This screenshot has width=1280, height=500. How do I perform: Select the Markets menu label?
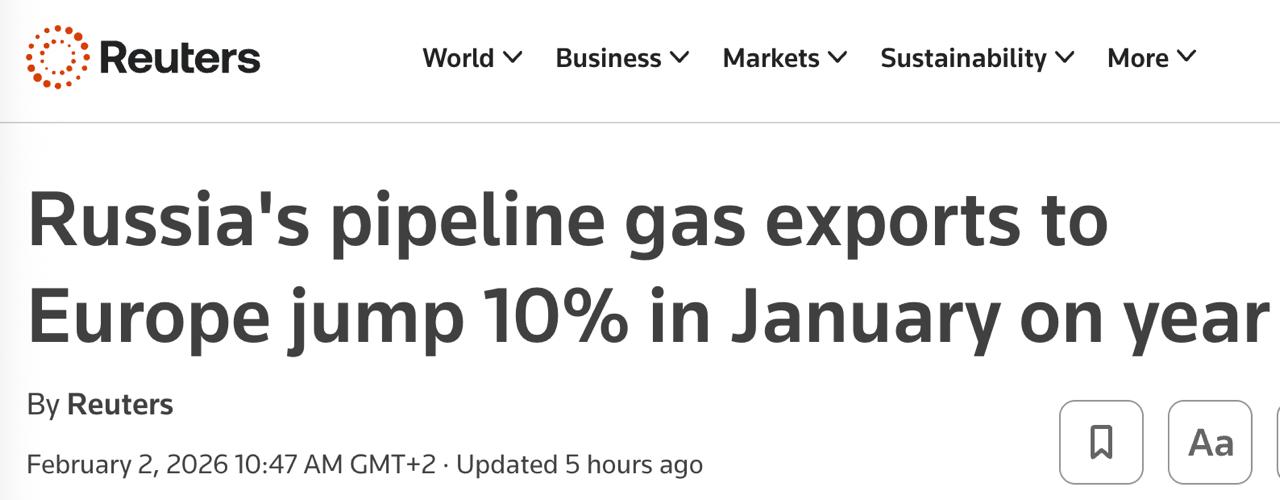pyautogui.click(x=773, y=58)
